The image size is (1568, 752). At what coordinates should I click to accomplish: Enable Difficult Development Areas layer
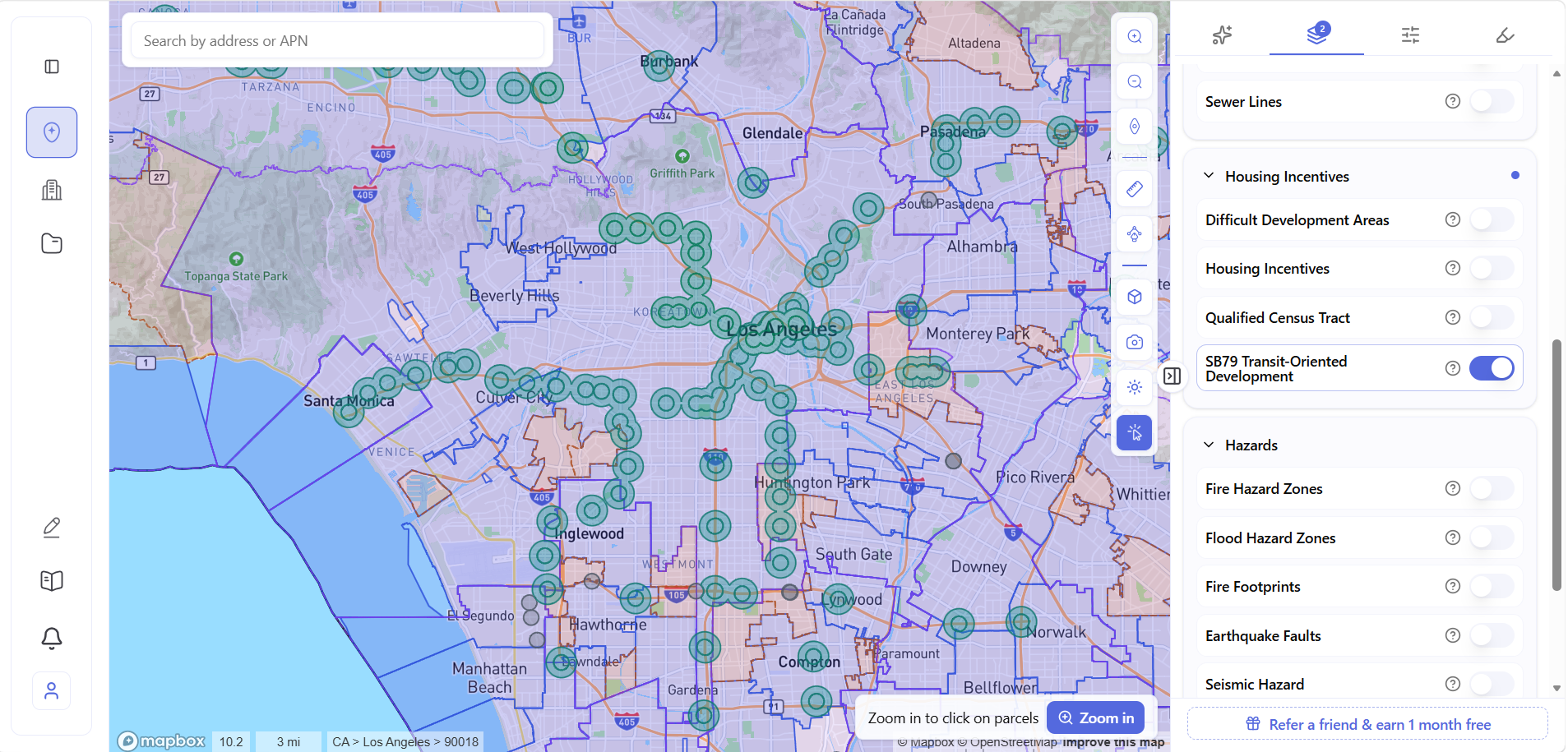point(1492,219)
